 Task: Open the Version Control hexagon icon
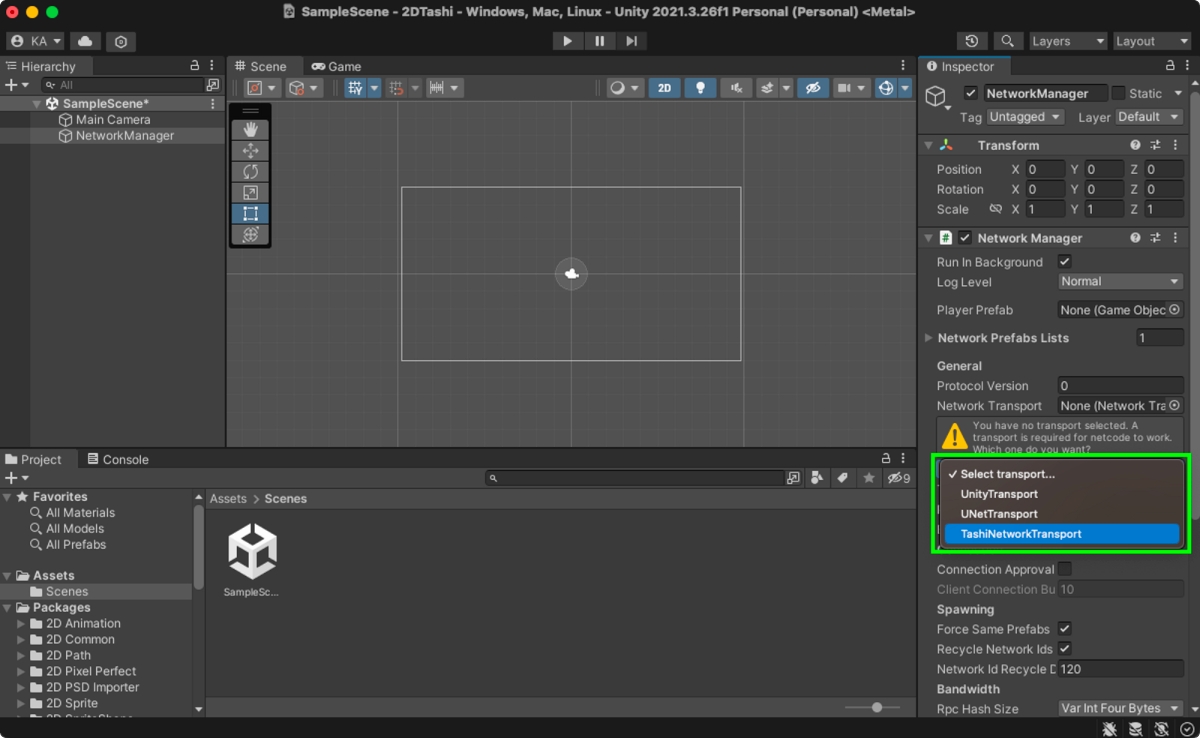tap(121, 41)
